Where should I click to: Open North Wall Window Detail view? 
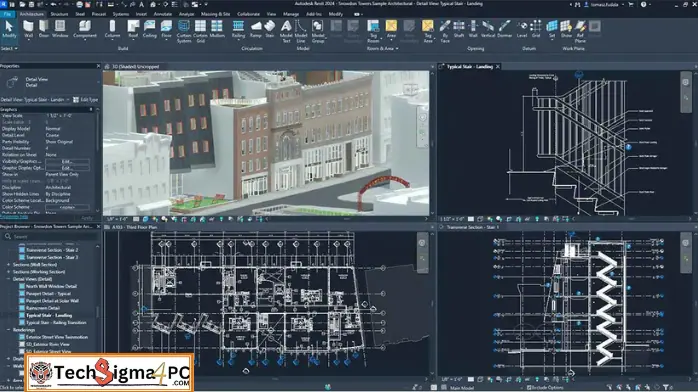pos(51,287)
